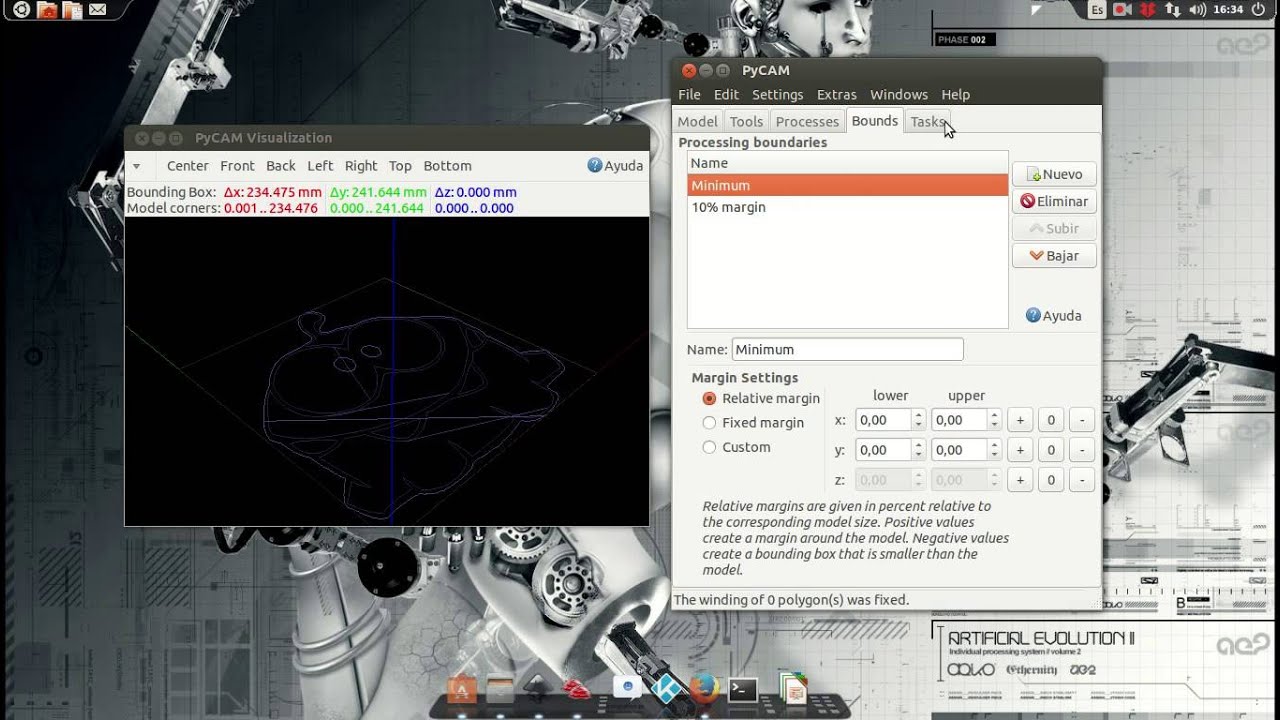Open Firefox from the dock
The height and width of the screenshot is (720, 1280).
pos(704,688)
